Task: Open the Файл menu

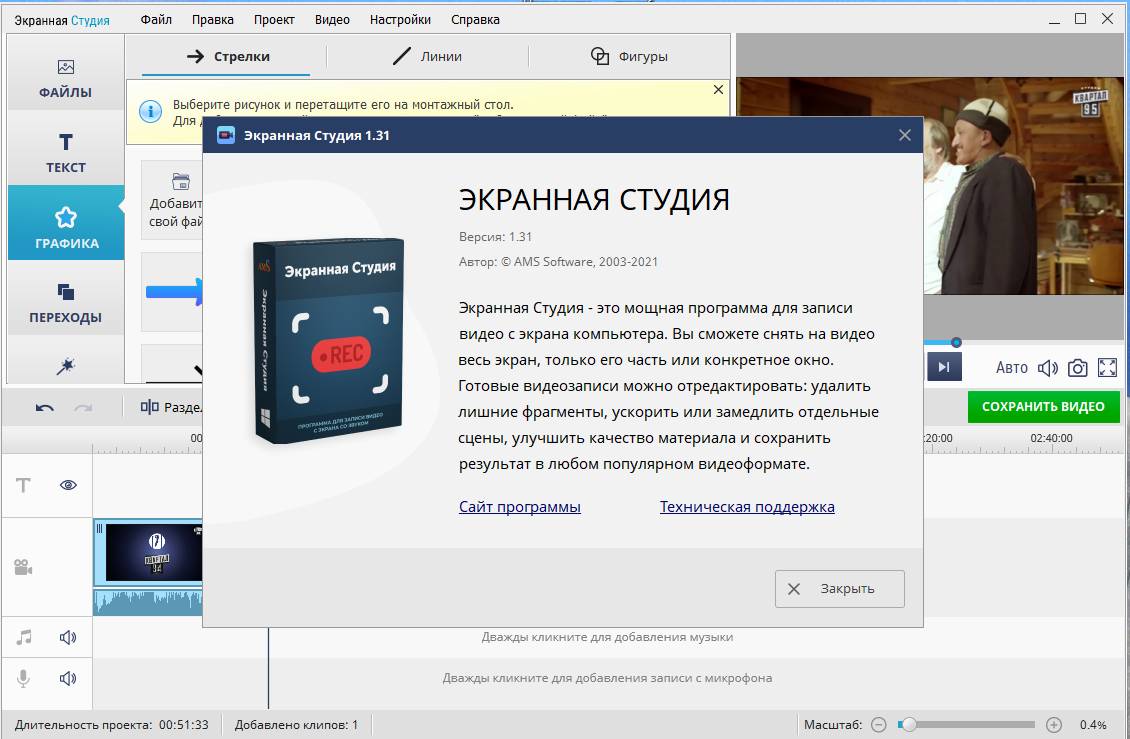Action: tap(156, 19)
